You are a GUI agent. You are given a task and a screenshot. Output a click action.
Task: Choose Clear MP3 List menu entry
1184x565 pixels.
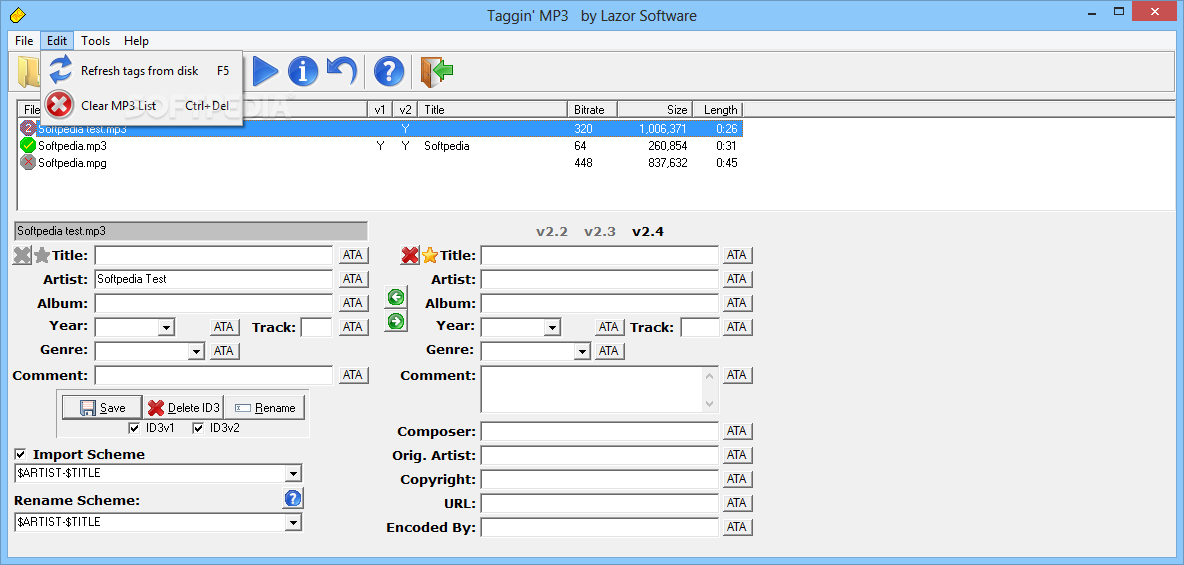tap(142, 105)
